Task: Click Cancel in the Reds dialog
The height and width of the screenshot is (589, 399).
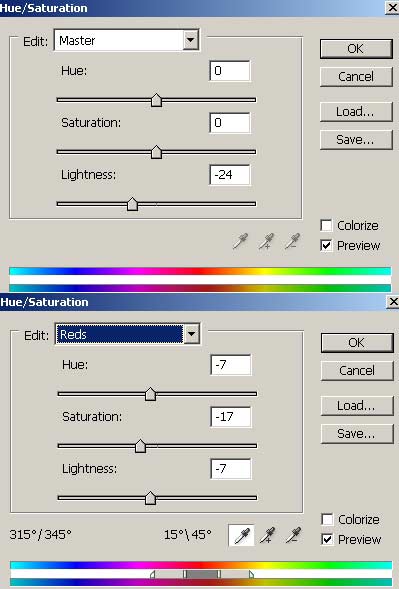Action: (357, 370)
